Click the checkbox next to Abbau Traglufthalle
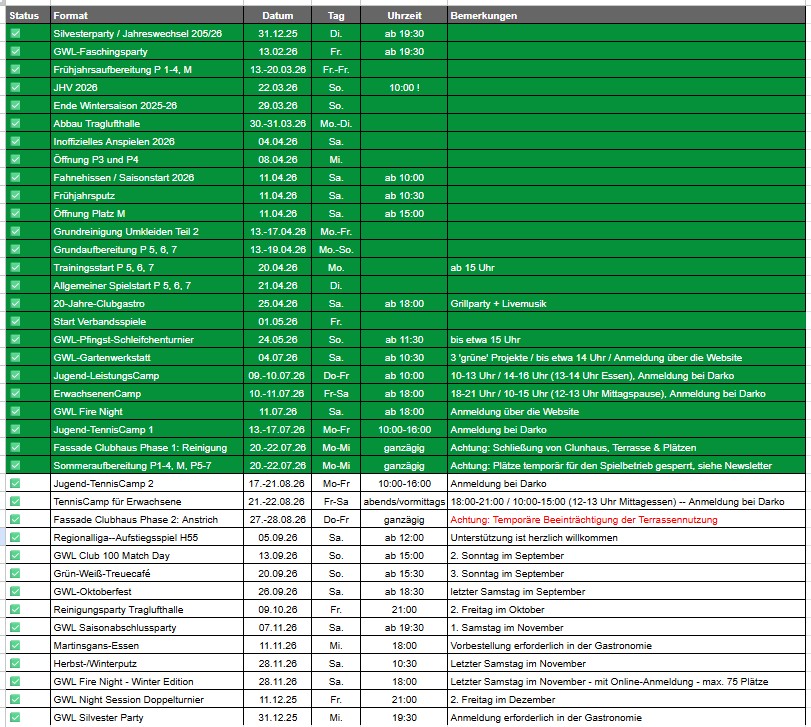 coord(16,124)
